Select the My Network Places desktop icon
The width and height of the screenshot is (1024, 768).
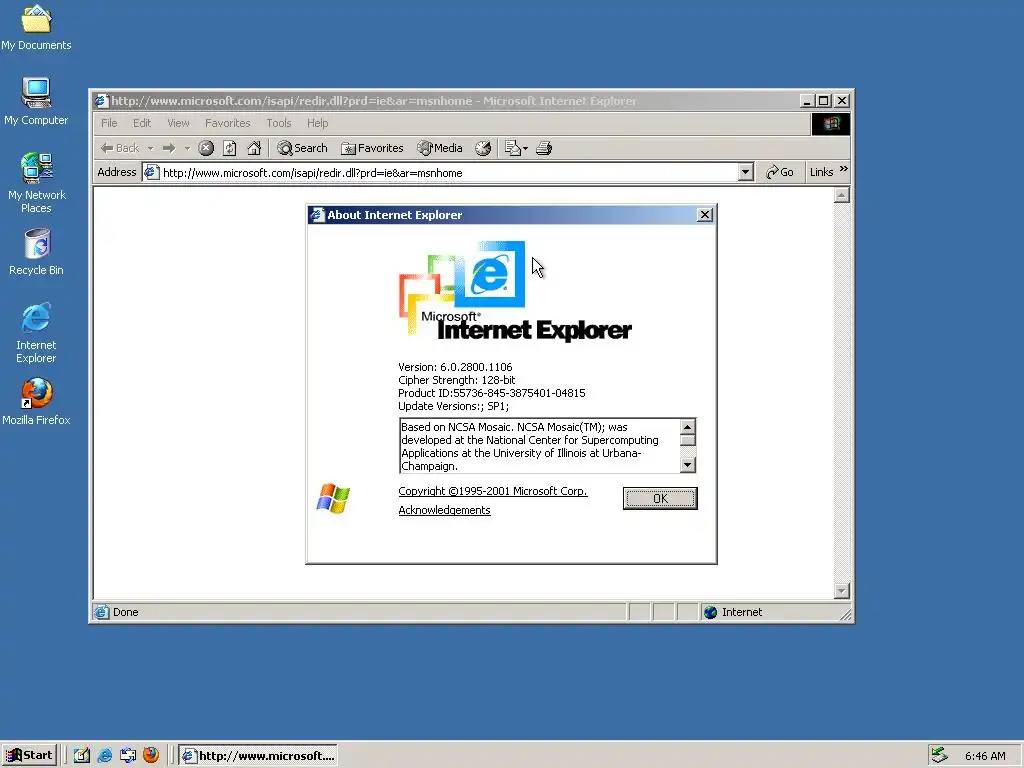click(36, 183)
